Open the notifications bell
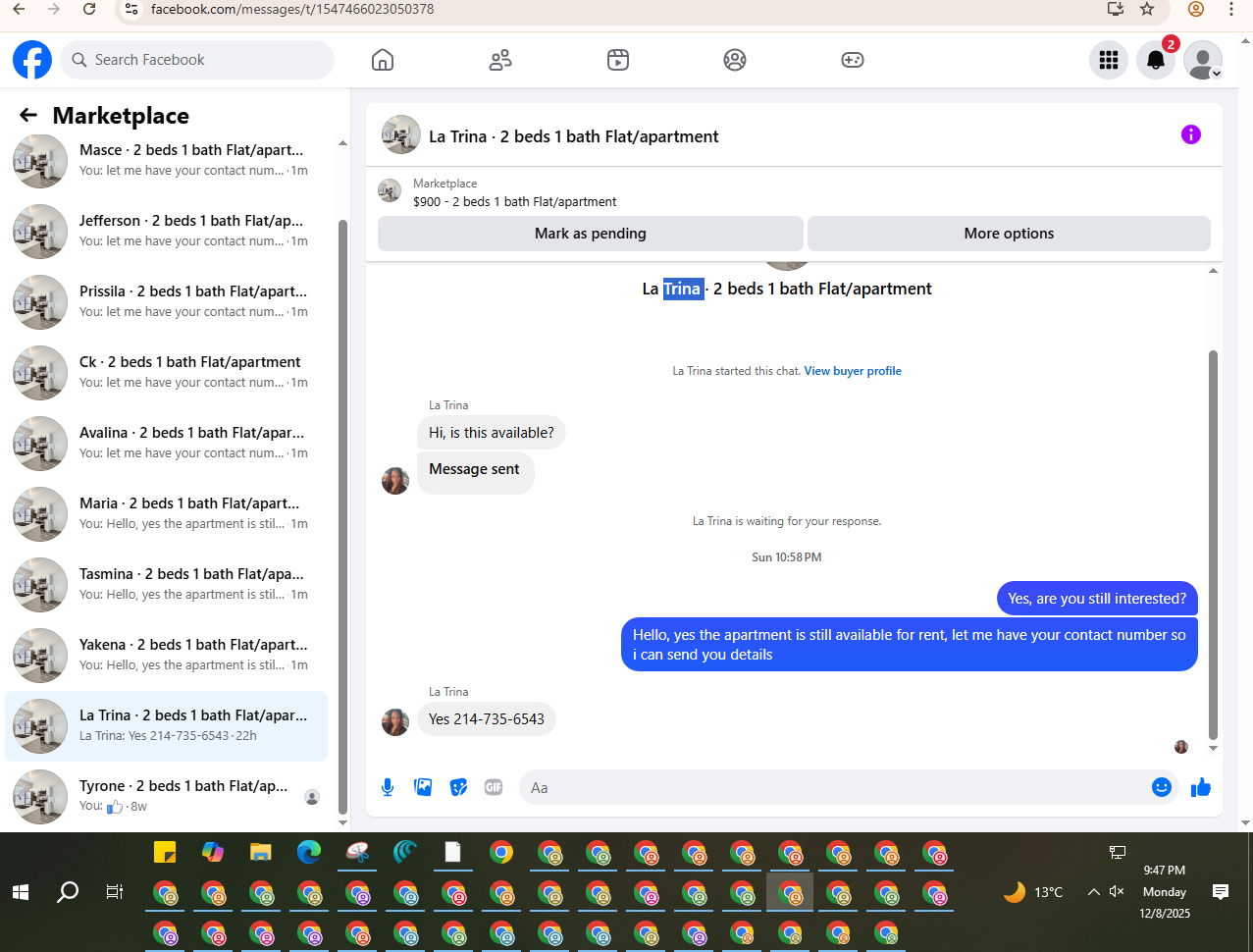The image size is (1253, 952). pos(1156,60)
